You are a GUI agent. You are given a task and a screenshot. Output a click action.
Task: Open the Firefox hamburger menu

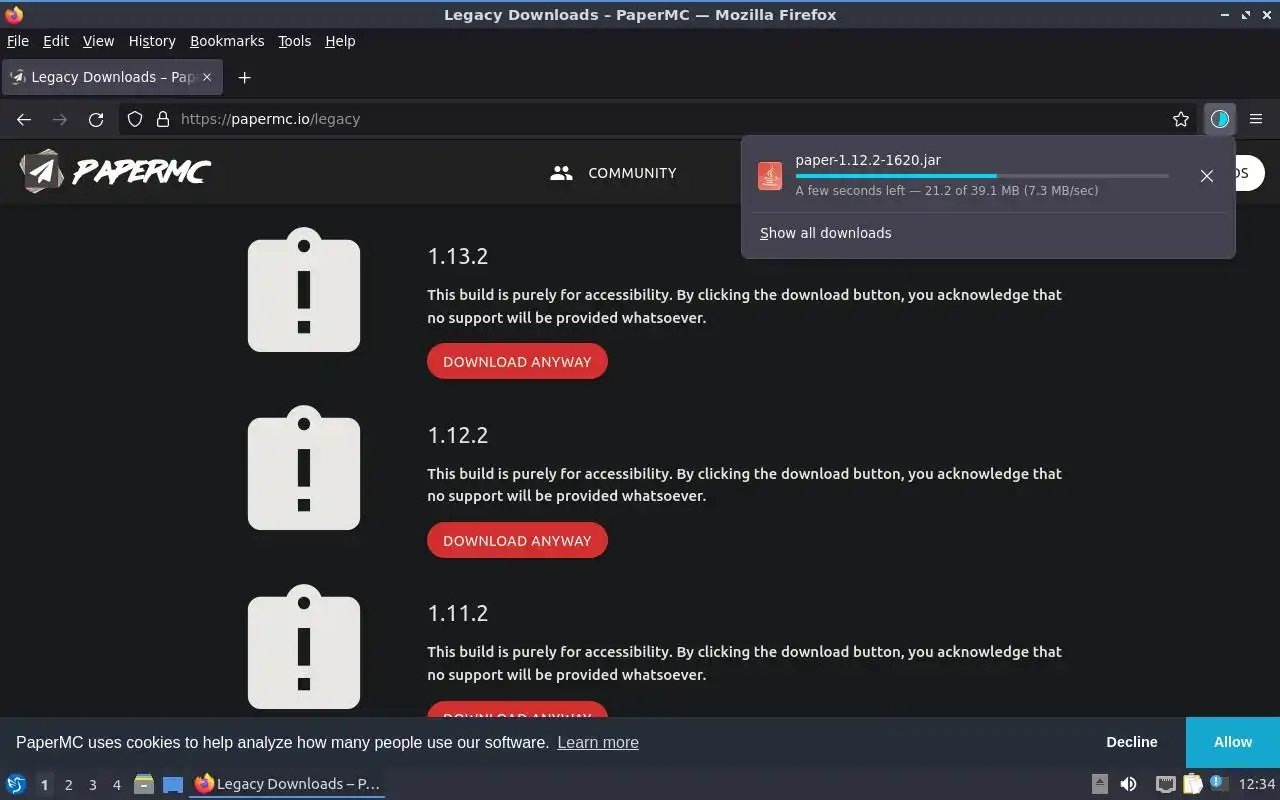click(x=1256, y=119)
